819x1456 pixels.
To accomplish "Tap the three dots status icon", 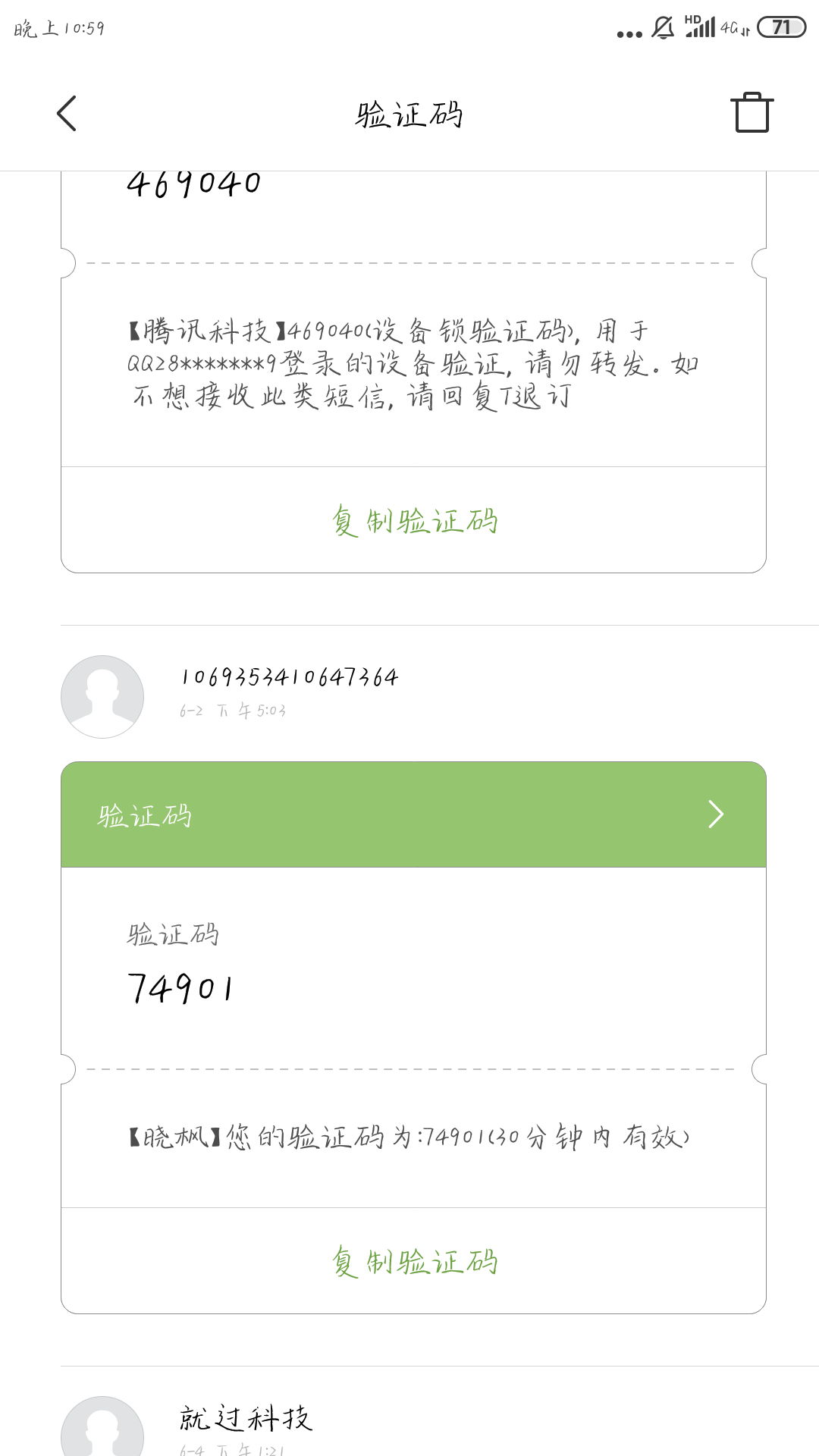I will coord(629,34).
